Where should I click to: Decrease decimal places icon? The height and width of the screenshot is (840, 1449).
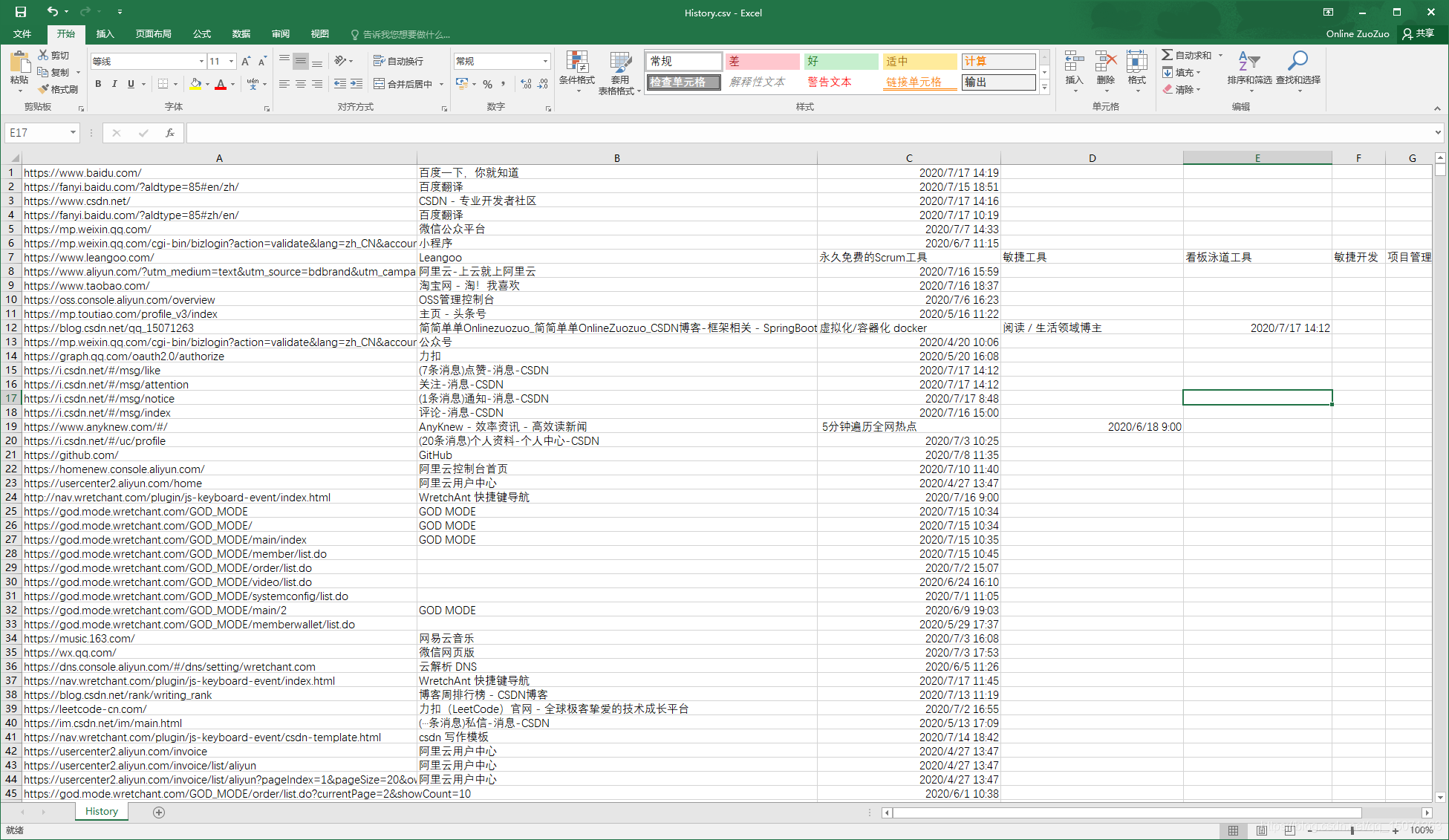543,84
